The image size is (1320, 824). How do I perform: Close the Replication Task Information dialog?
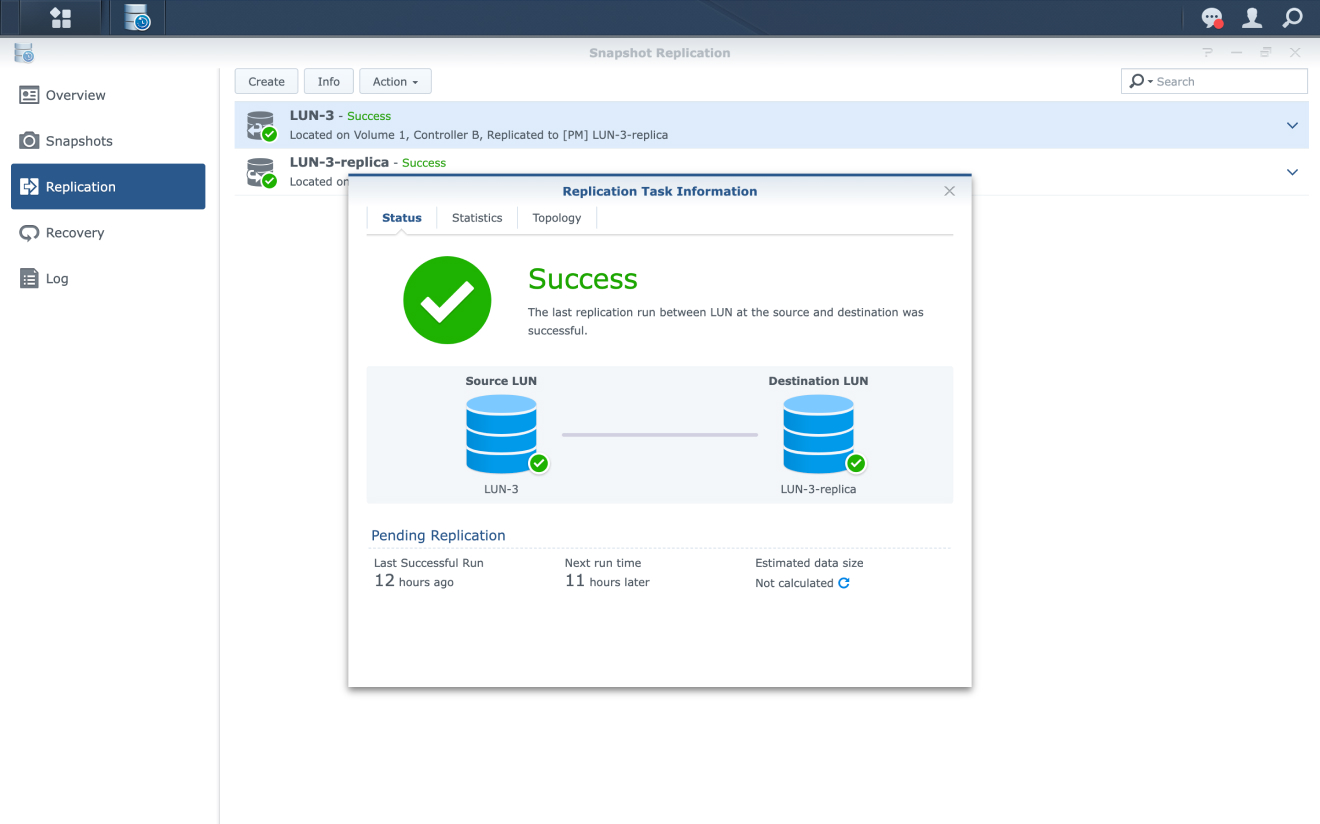[x=950, y=191]
